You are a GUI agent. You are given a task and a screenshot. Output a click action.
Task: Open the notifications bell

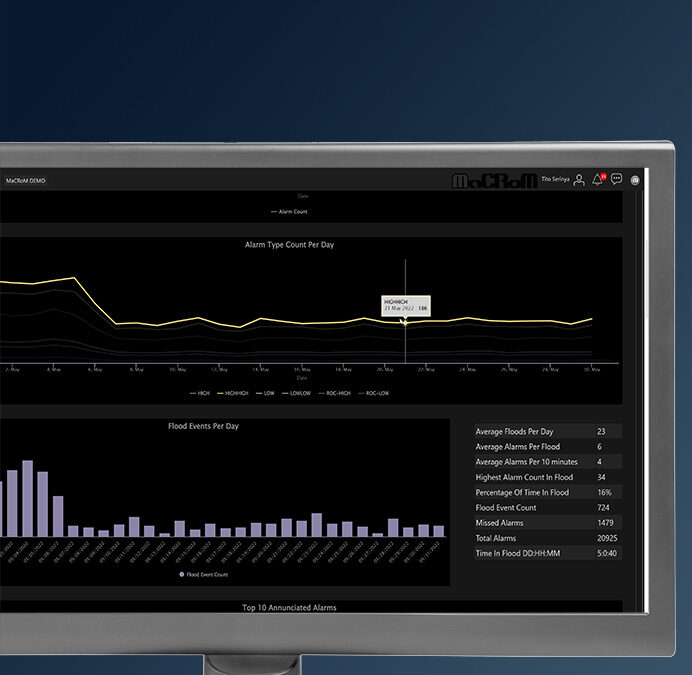click(x=597, y=180)
